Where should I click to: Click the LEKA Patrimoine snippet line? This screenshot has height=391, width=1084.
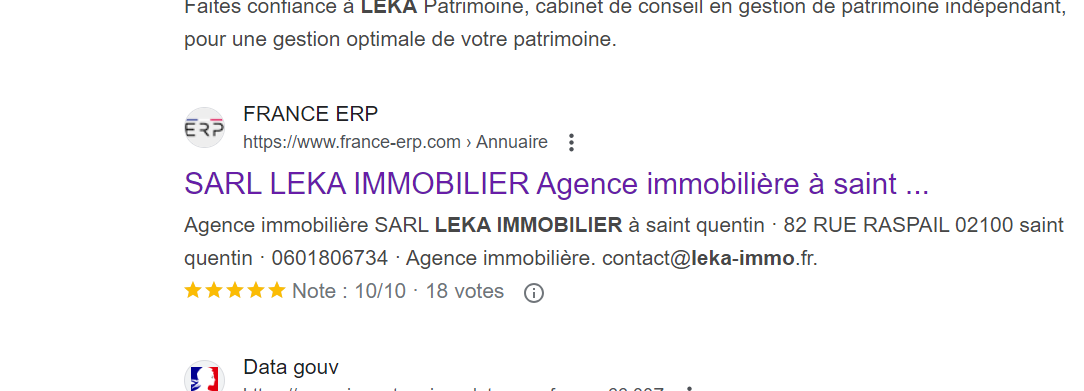point(624,8)
